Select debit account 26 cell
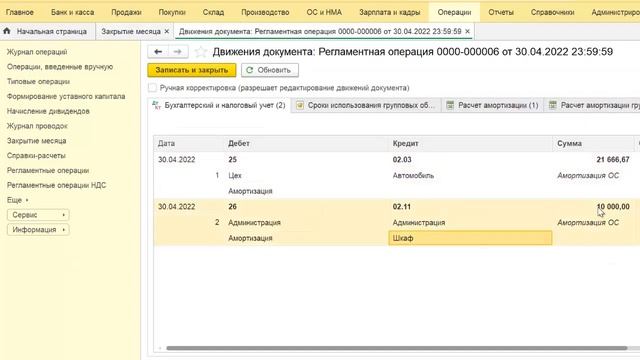 [x=232, y=207]
